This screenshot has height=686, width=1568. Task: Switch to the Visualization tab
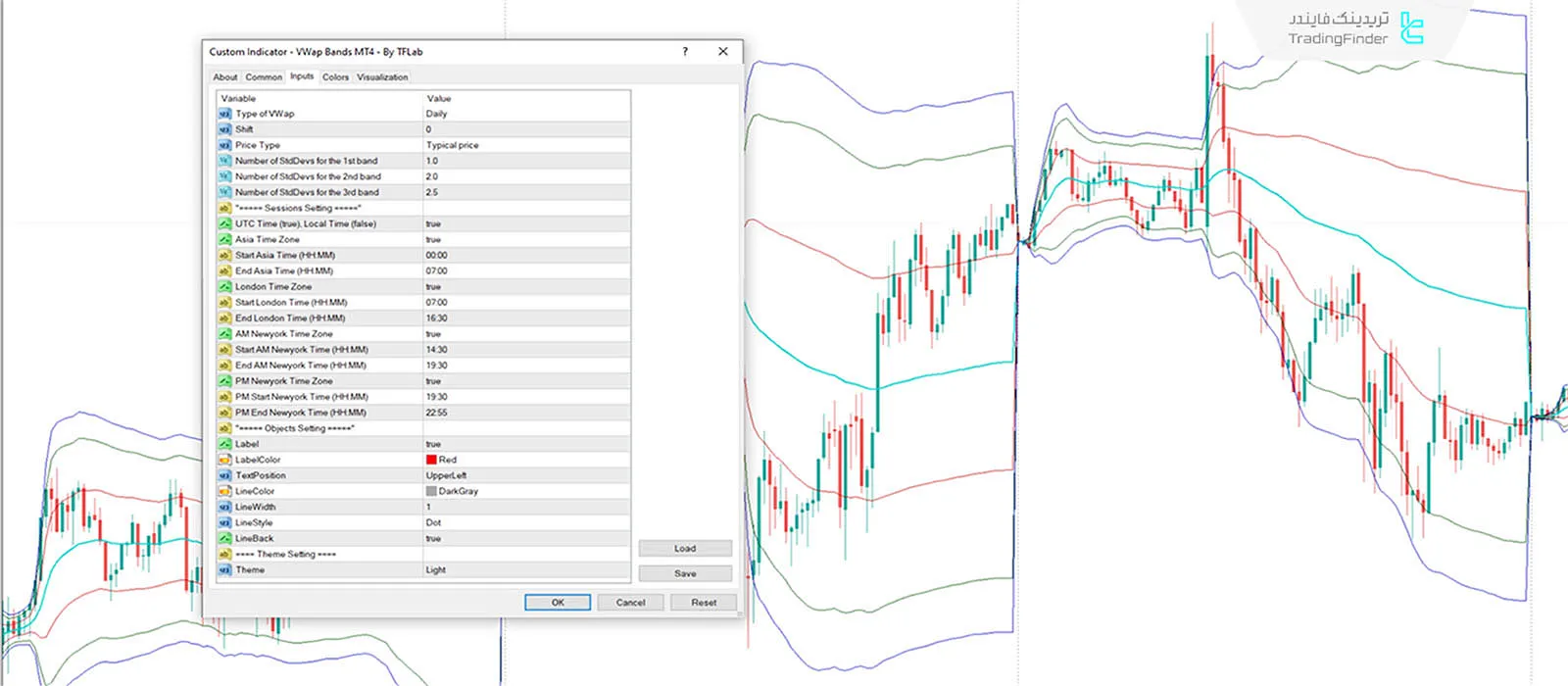pos(382,77)
